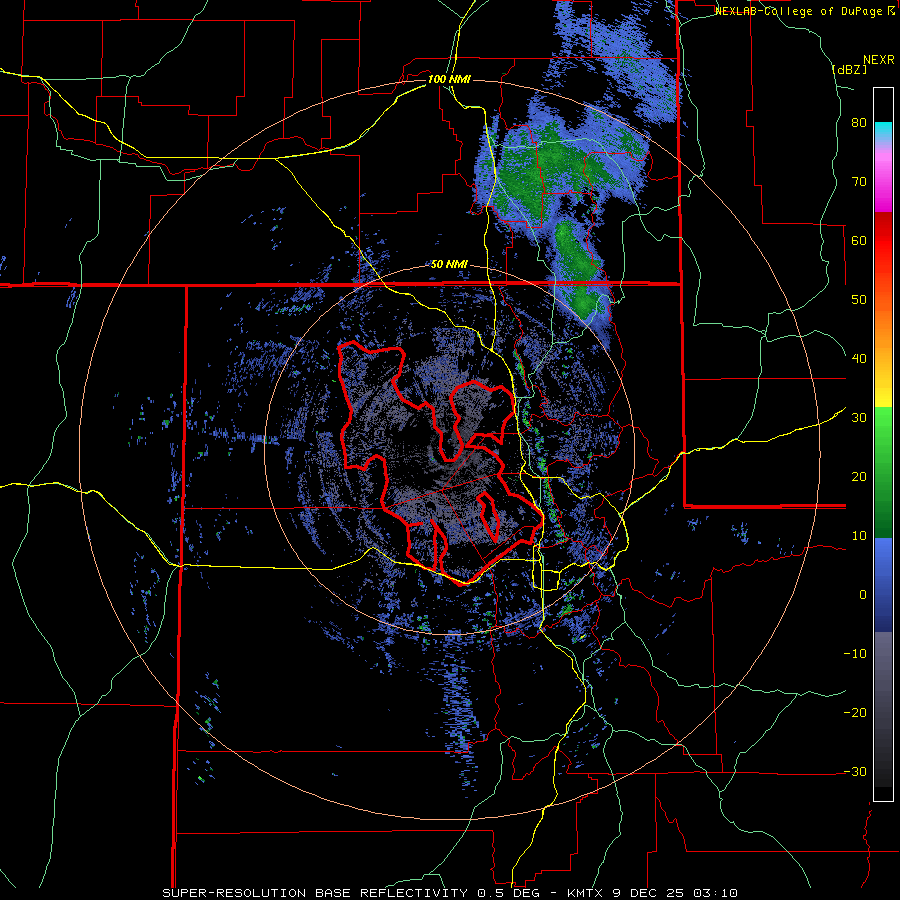Click the 80 value on the dBZ scale

coord(859,123)
